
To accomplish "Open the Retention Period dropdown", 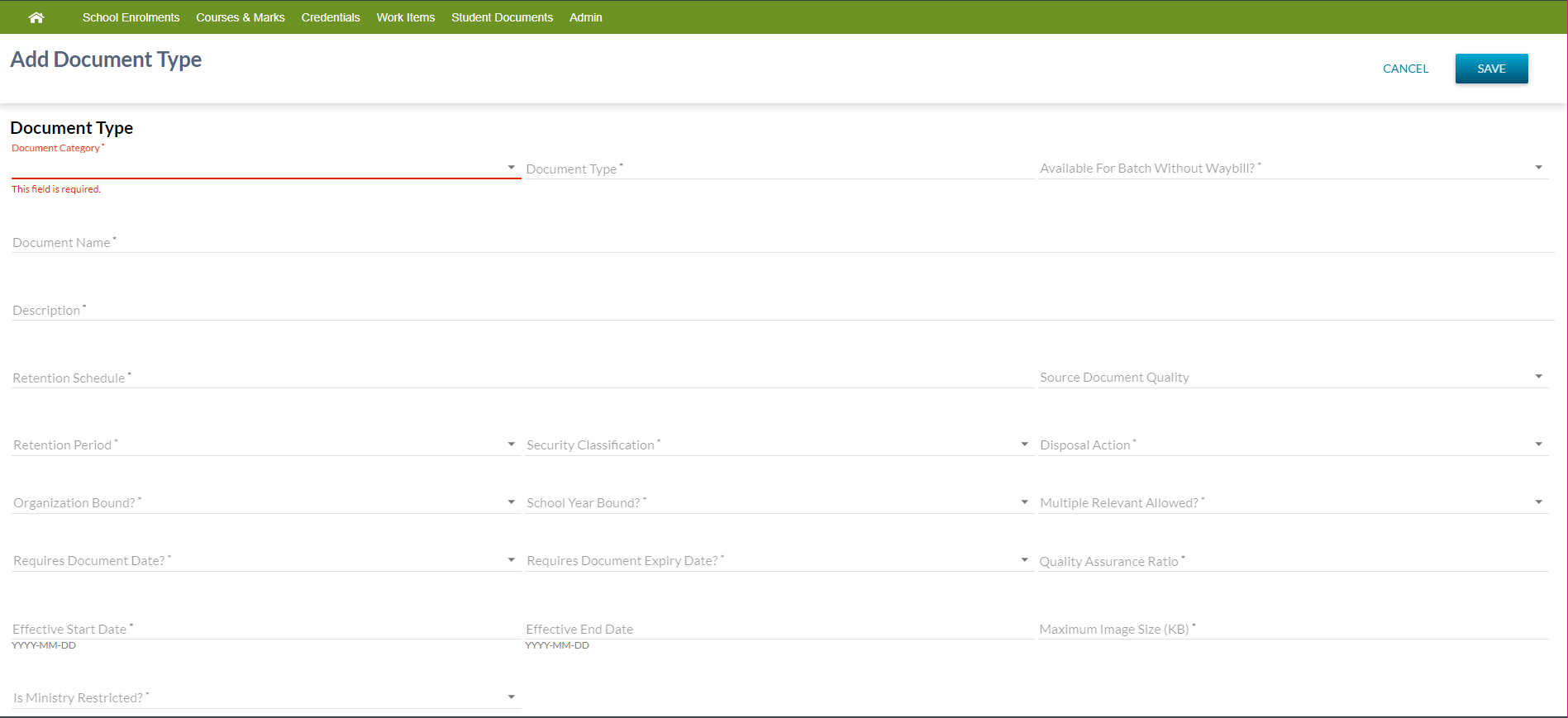I will click(x=265, y=445).
